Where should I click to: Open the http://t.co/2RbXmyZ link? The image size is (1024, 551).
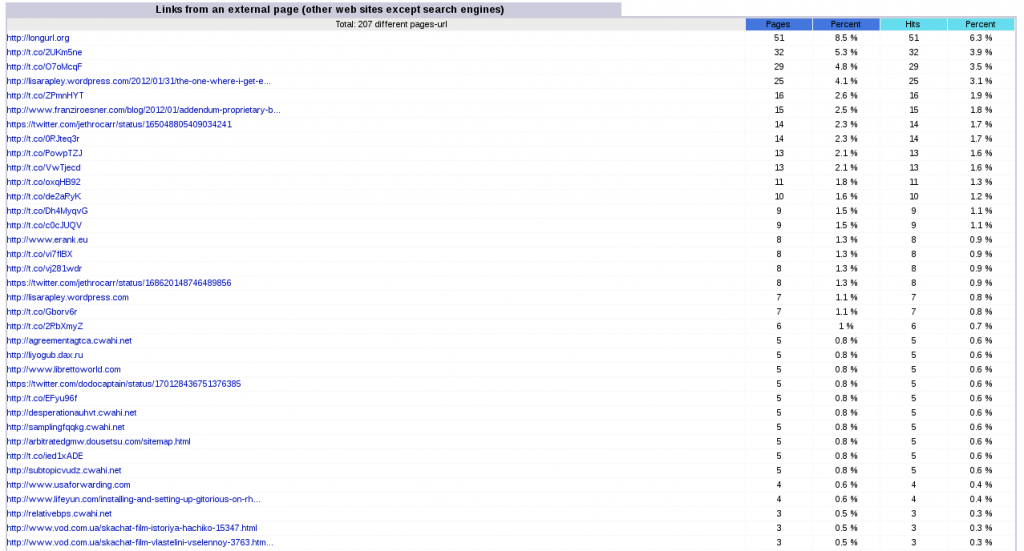tap(45, 326)
